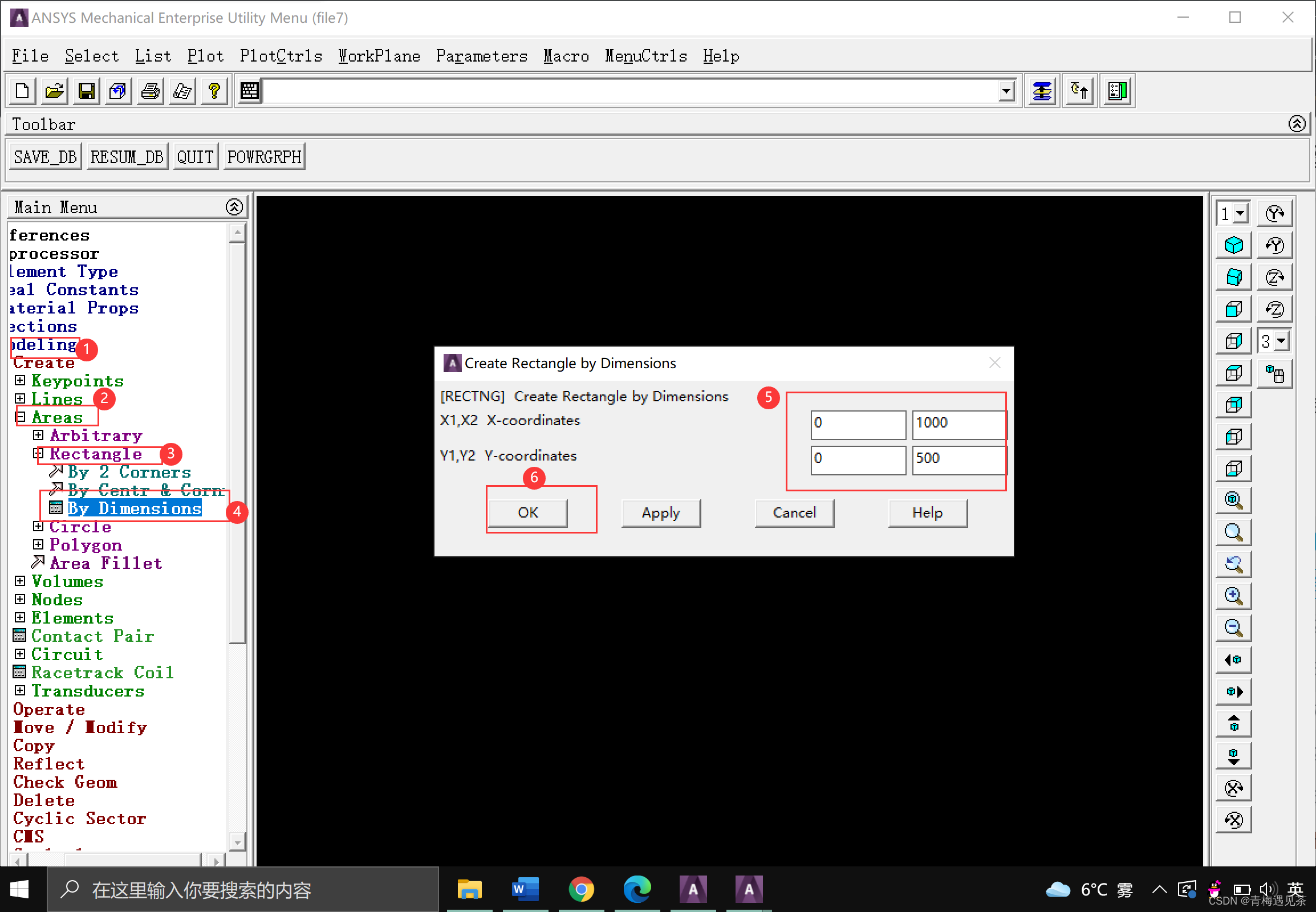Open the PlotCtrls menu
Viewport: 1316px width, 912px height.
coord(281,56)
